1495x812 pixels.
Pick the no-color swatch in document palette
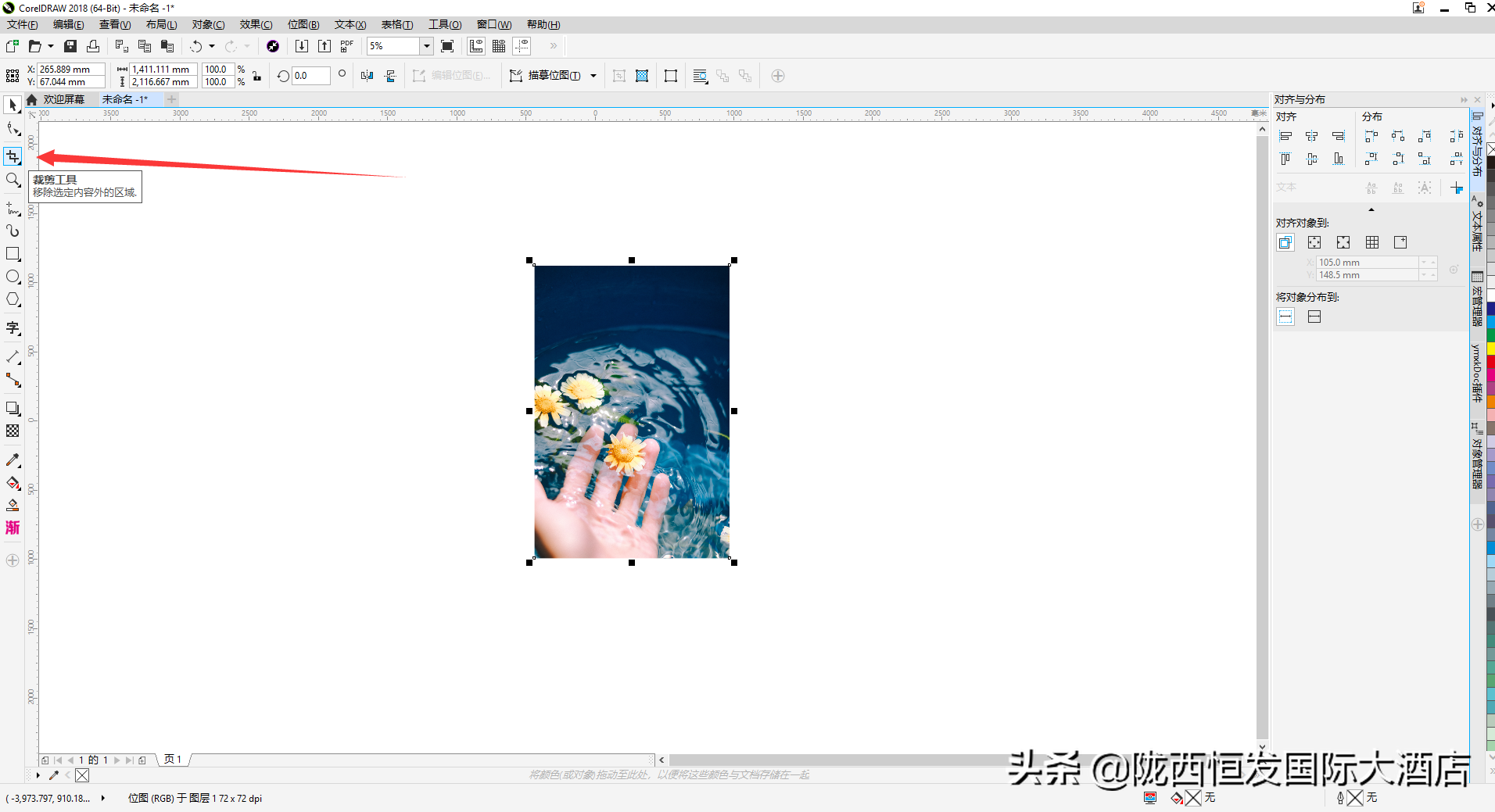point(82,775)
